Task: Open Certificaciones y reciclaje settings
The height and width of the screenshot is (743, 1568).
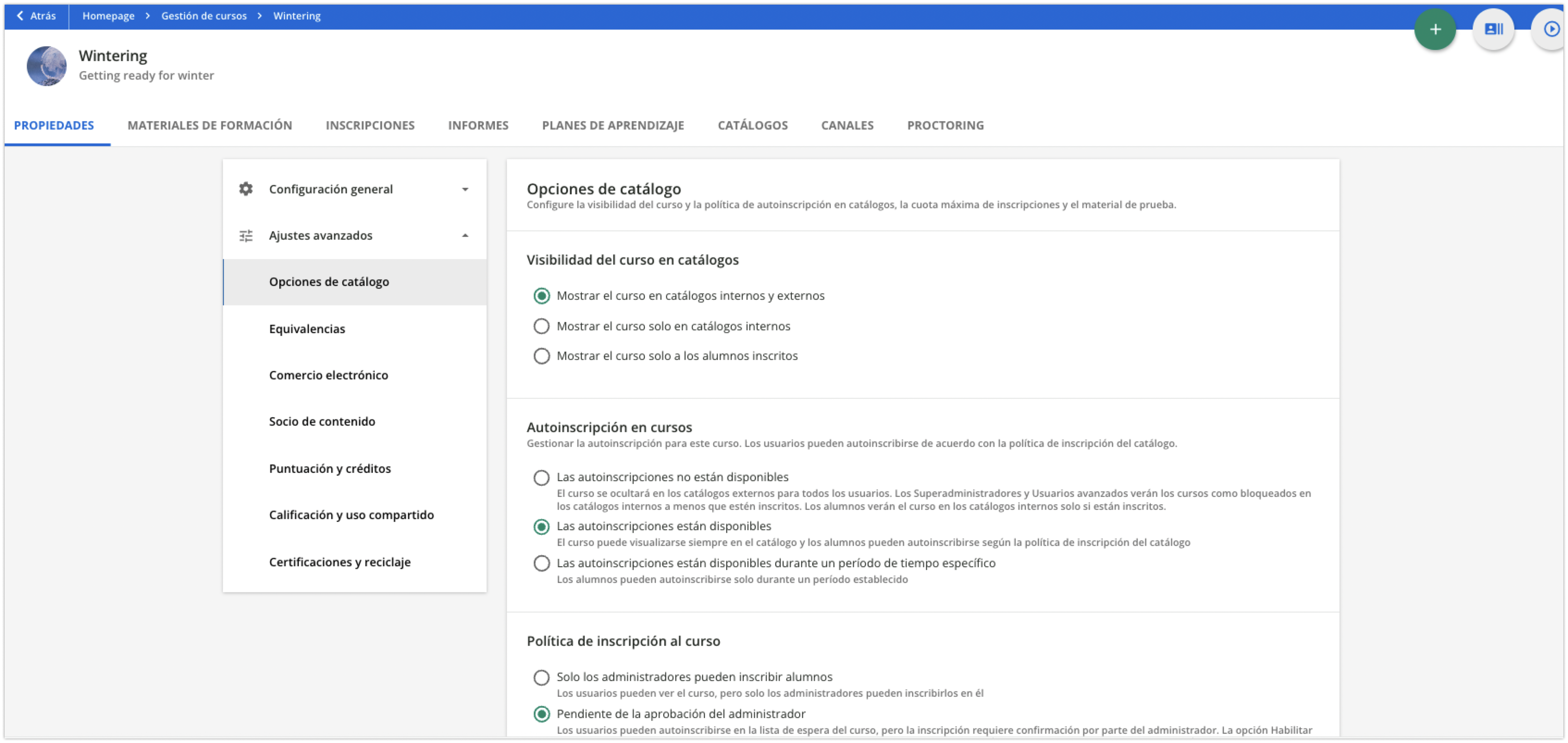Action: 340,562
